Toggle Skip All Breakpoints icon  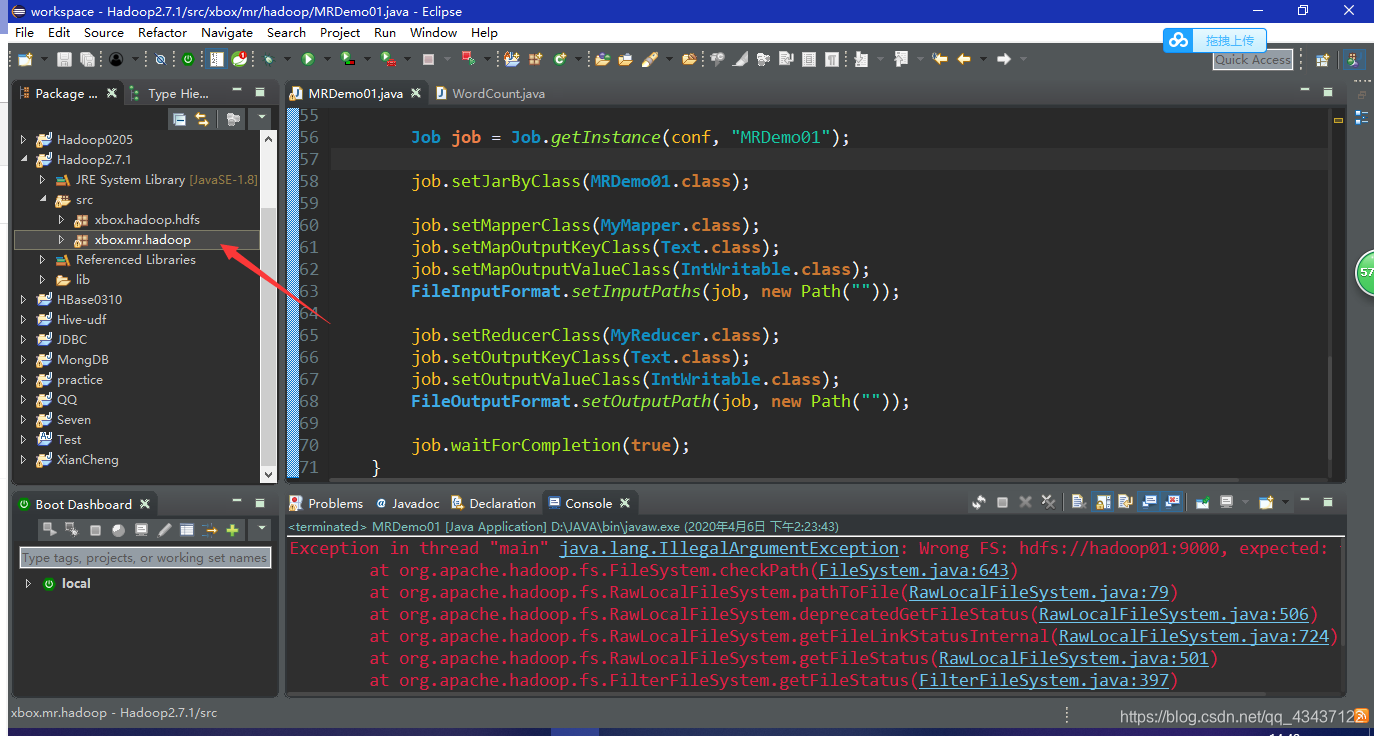pos(160,59)
